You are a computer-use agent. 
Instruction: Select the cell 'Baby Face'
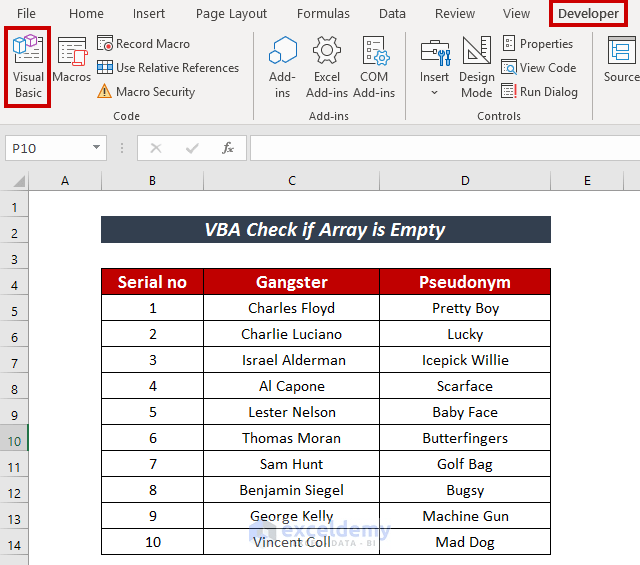click(465, 412)
